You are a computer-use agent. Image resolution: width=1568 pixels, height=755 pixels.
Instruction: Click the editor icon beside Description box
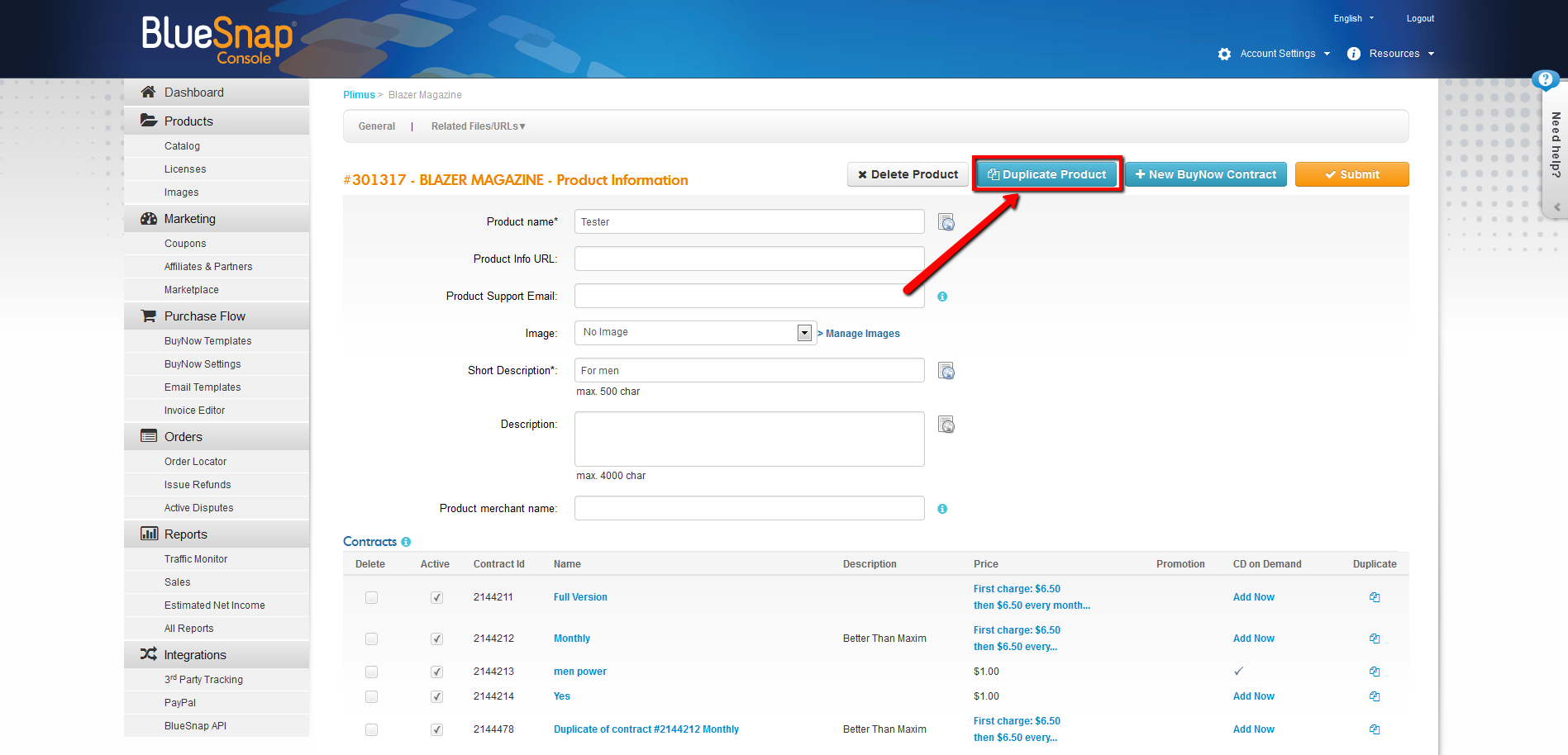pos(946,425)
